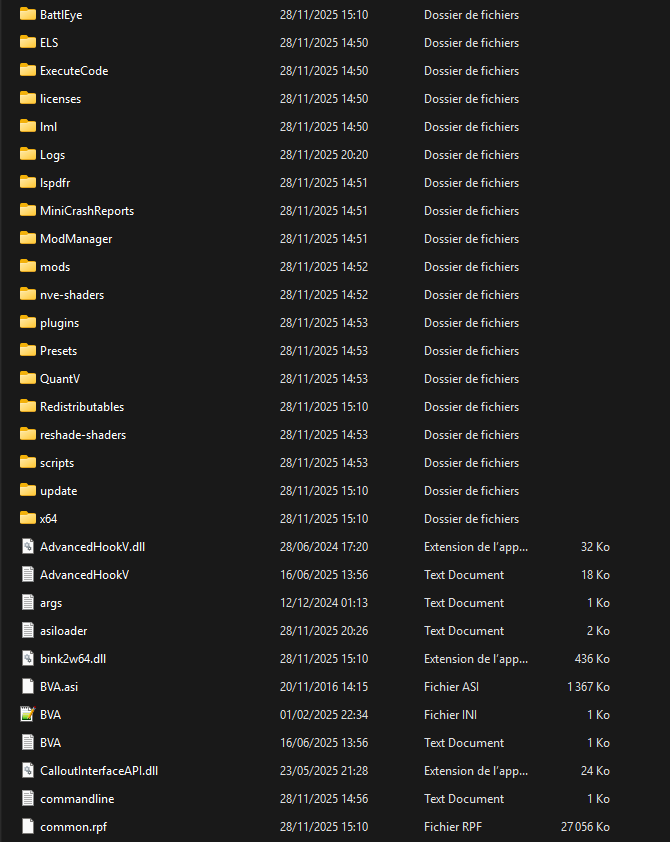Click the Logs date 28/11/2025 20:20
The width and height of the screenshot is (670, 842).
[324, 155]
